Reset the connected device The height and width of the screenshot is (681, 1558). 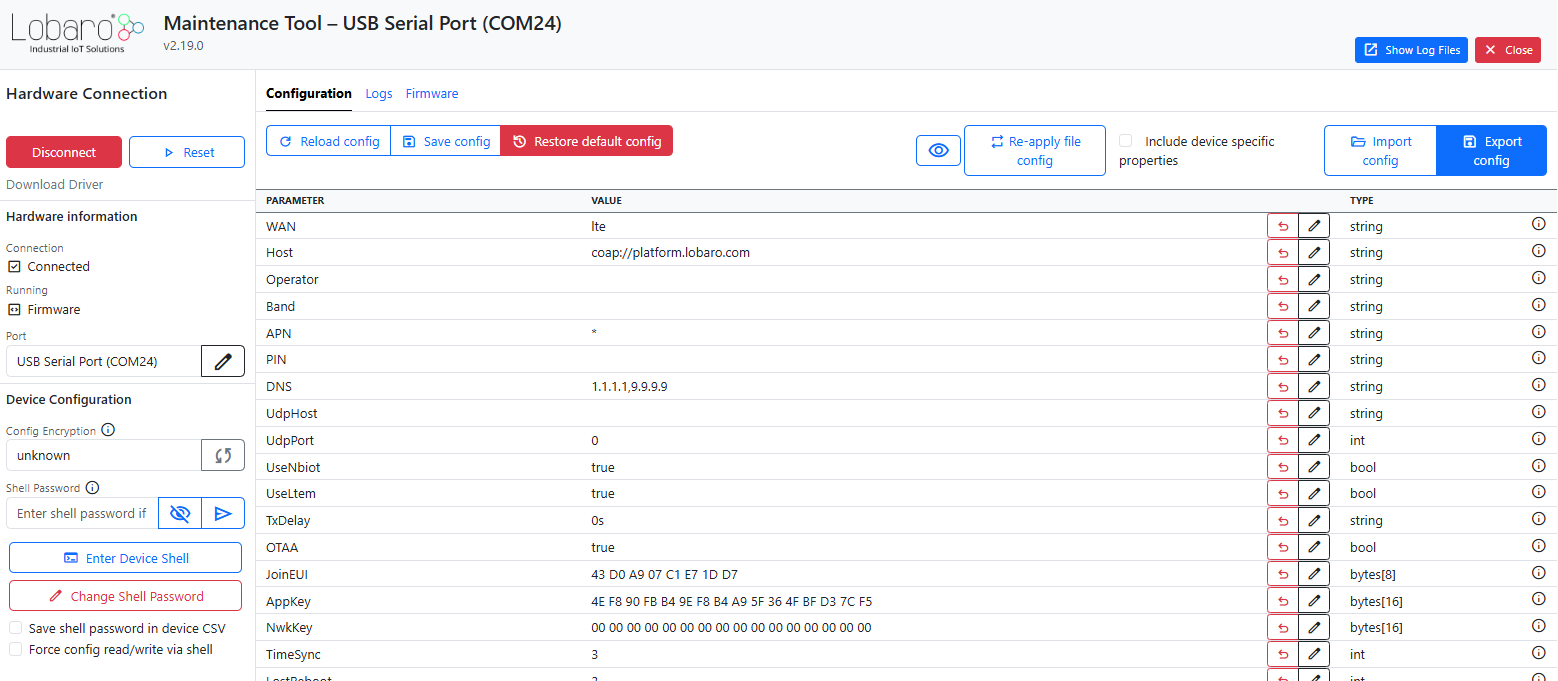(x=187, y=152)
